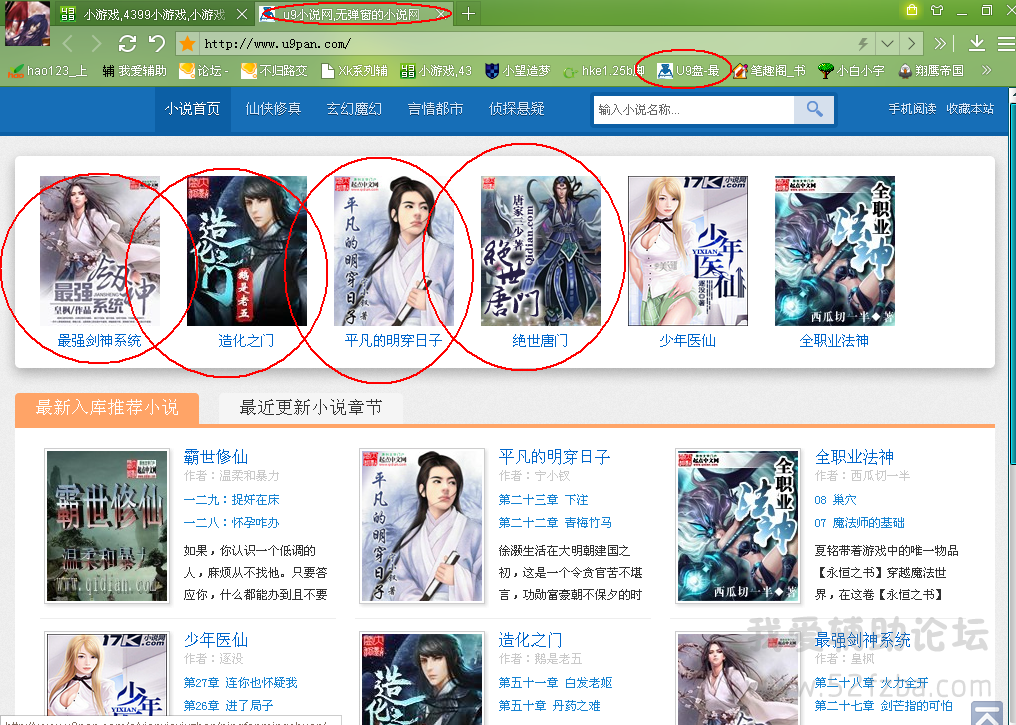Open the 霸世修仙 cover thumbnail
Viewport: 1016px width, 725px height.
[107, 526]
